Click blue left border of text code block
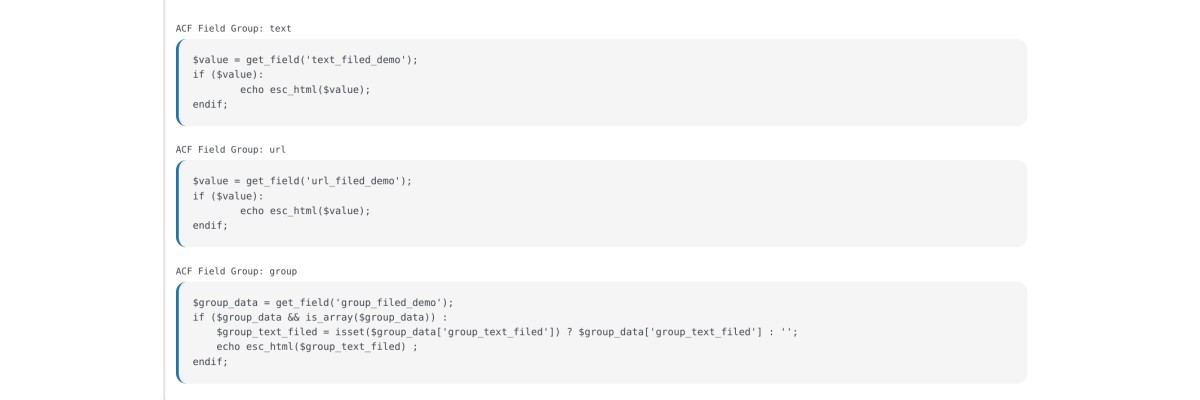The width and height of the screenshot is (1200, 400). (178, 82)
